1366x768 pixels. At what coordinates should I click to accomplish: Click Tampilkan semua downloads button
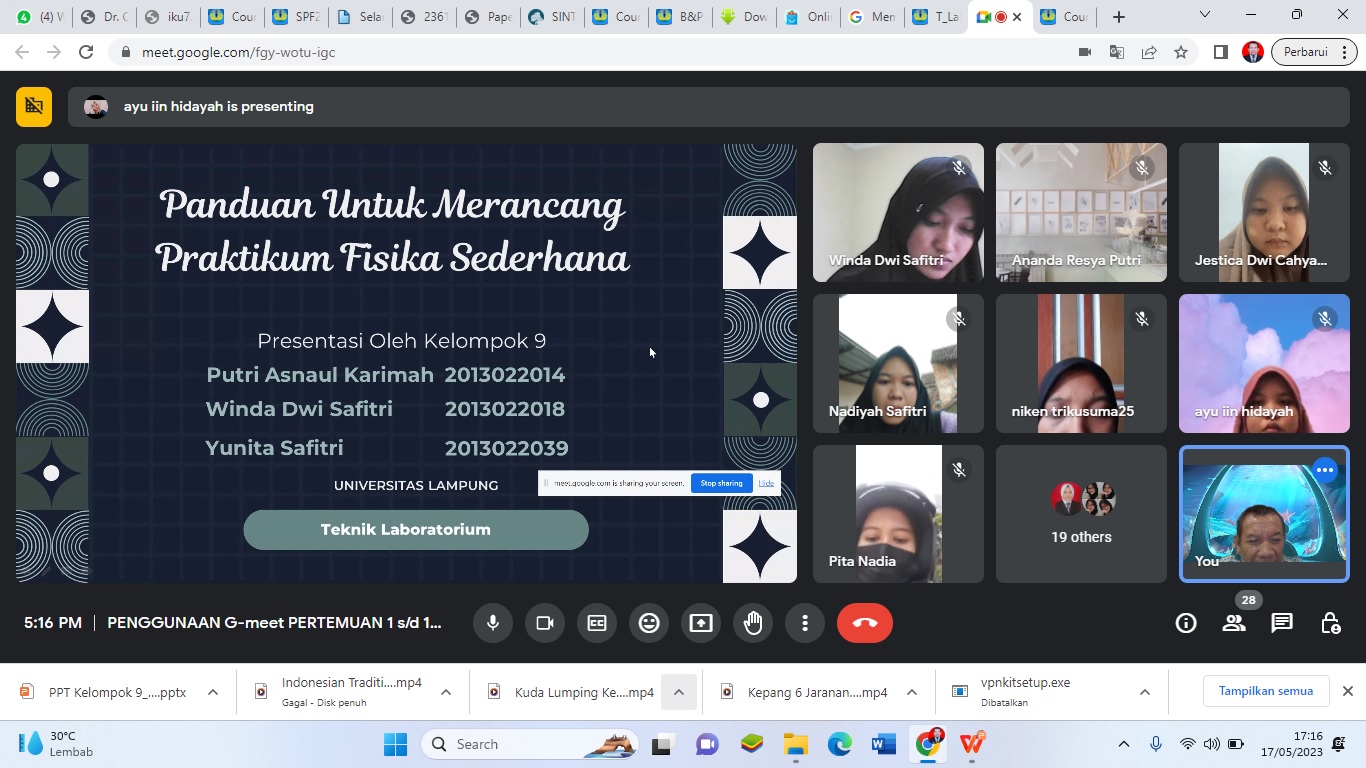1265,691
